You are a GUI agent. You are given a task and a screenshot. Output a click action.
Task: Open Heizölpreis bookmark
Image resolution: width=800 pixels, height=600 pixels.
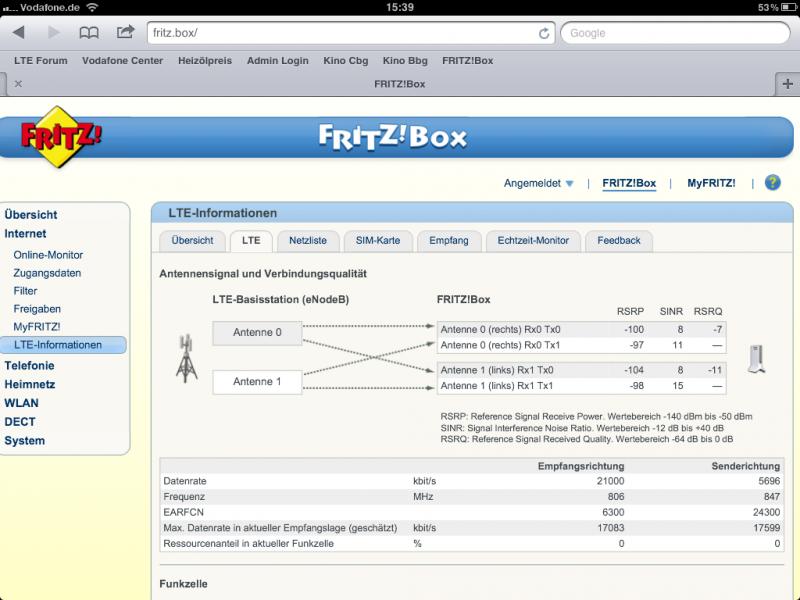(x=205, y=61)
